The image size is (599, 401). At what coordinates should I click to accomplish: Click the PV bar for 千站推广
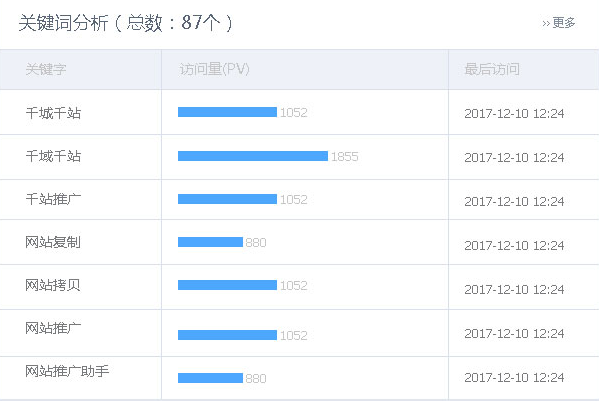pyautogui.click(x=227, y=199)
